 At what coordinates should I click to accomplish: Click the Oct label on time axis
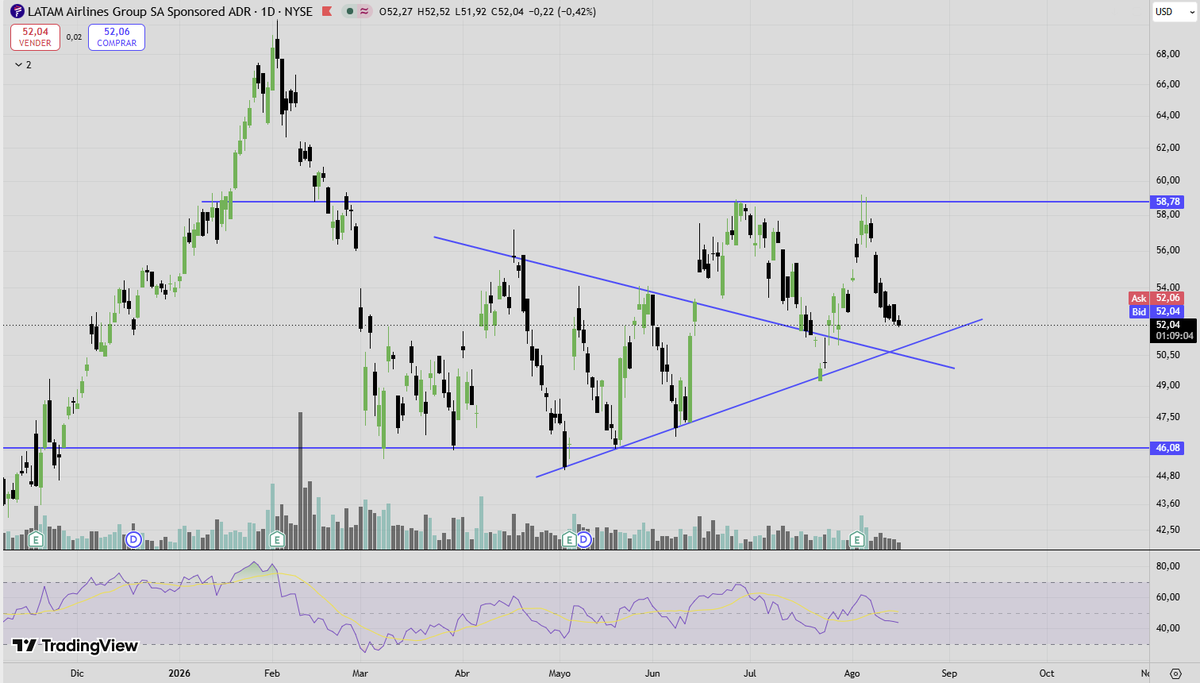[x=1046, y=673]
